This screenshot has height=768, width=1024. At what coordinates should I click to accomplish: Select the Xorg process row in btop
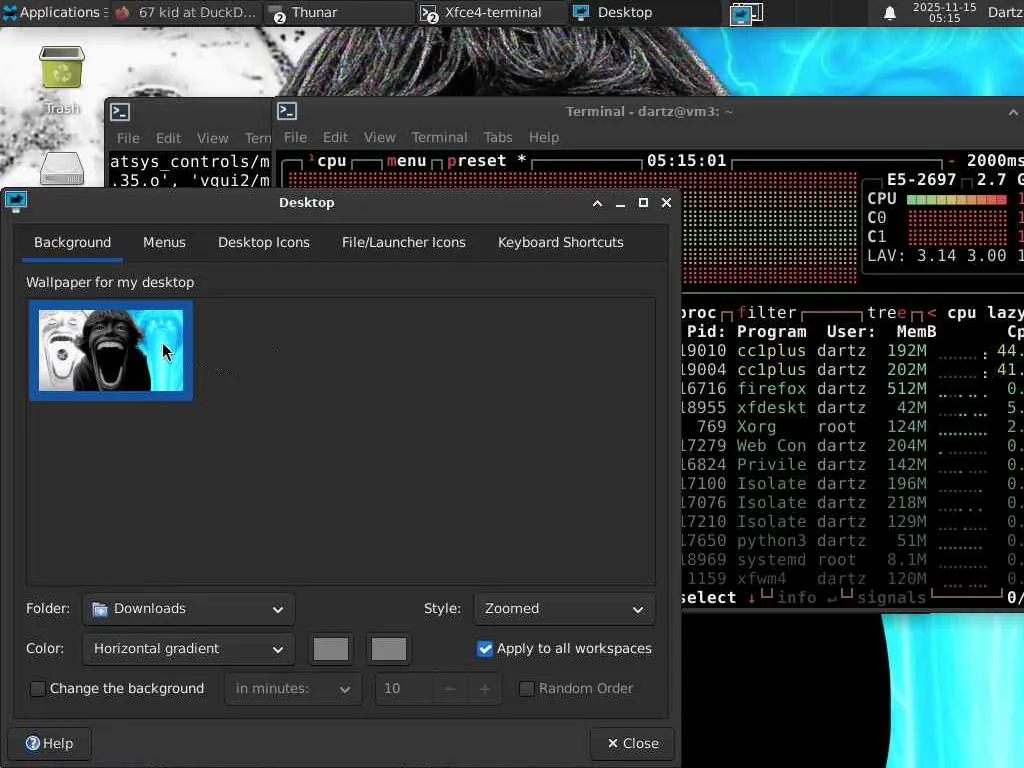[852, 426]
